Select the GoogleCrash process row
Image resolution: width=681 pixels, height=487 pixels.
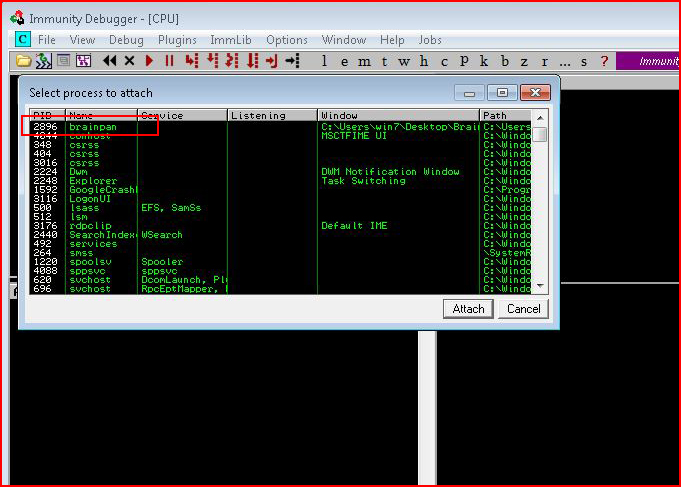click(x=280, y=189)
